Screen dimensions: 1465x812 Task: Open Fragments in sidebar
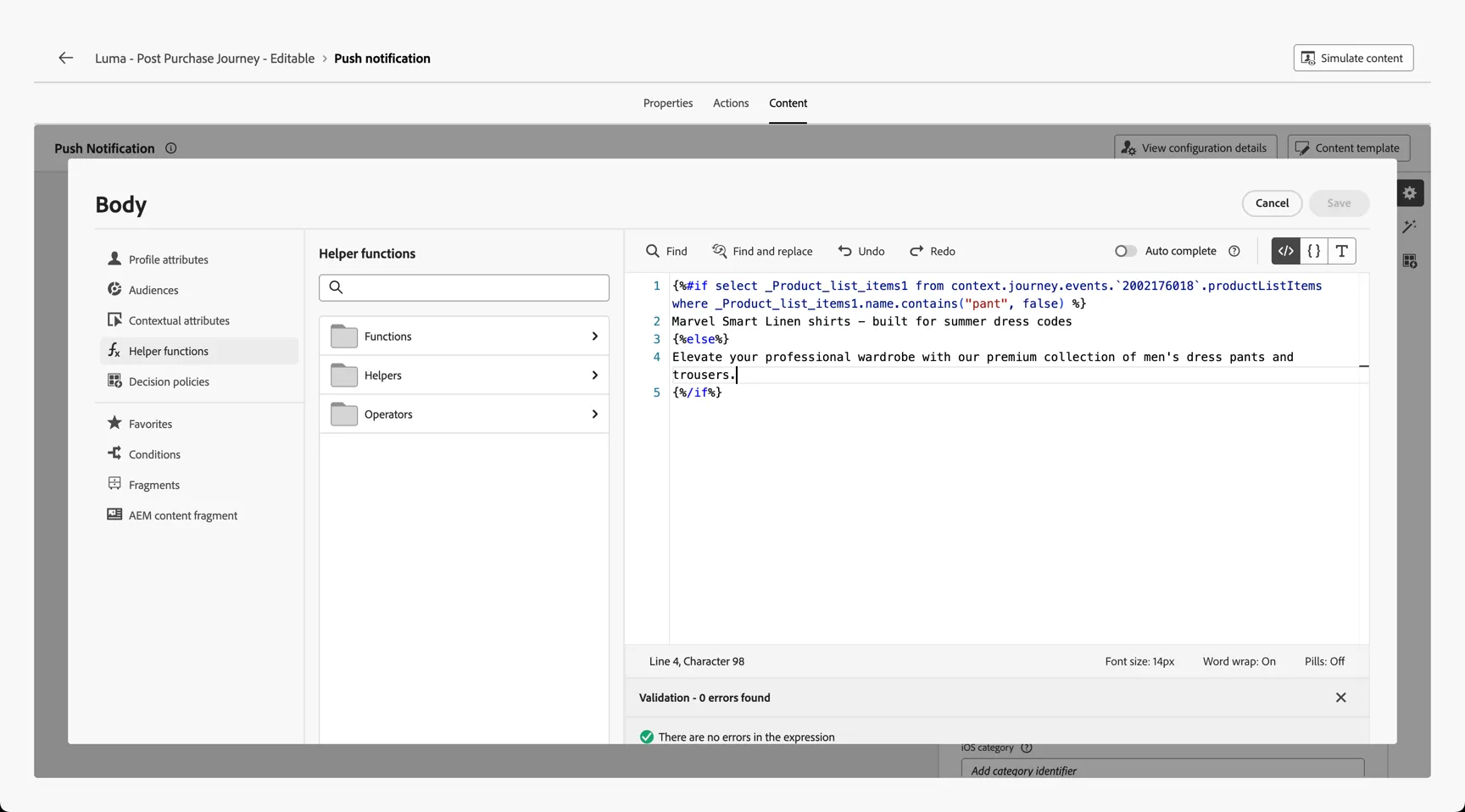click(x=199, y=485)
